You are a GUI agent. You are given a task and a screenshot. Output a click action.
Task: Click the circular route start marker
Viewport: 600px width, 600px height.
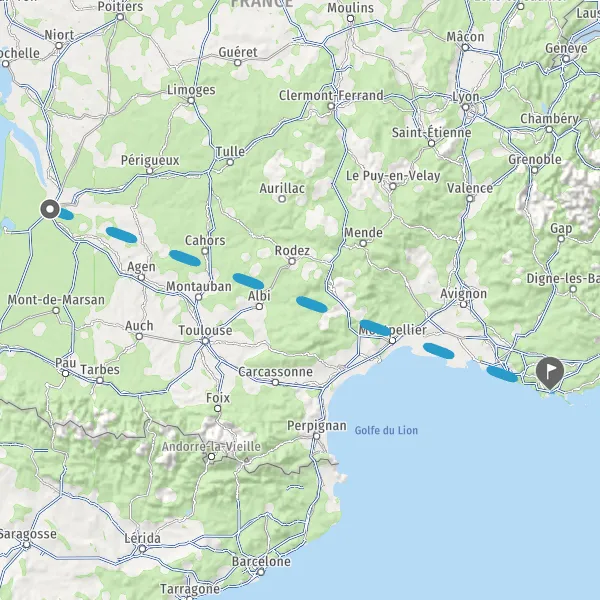[50, 209]
